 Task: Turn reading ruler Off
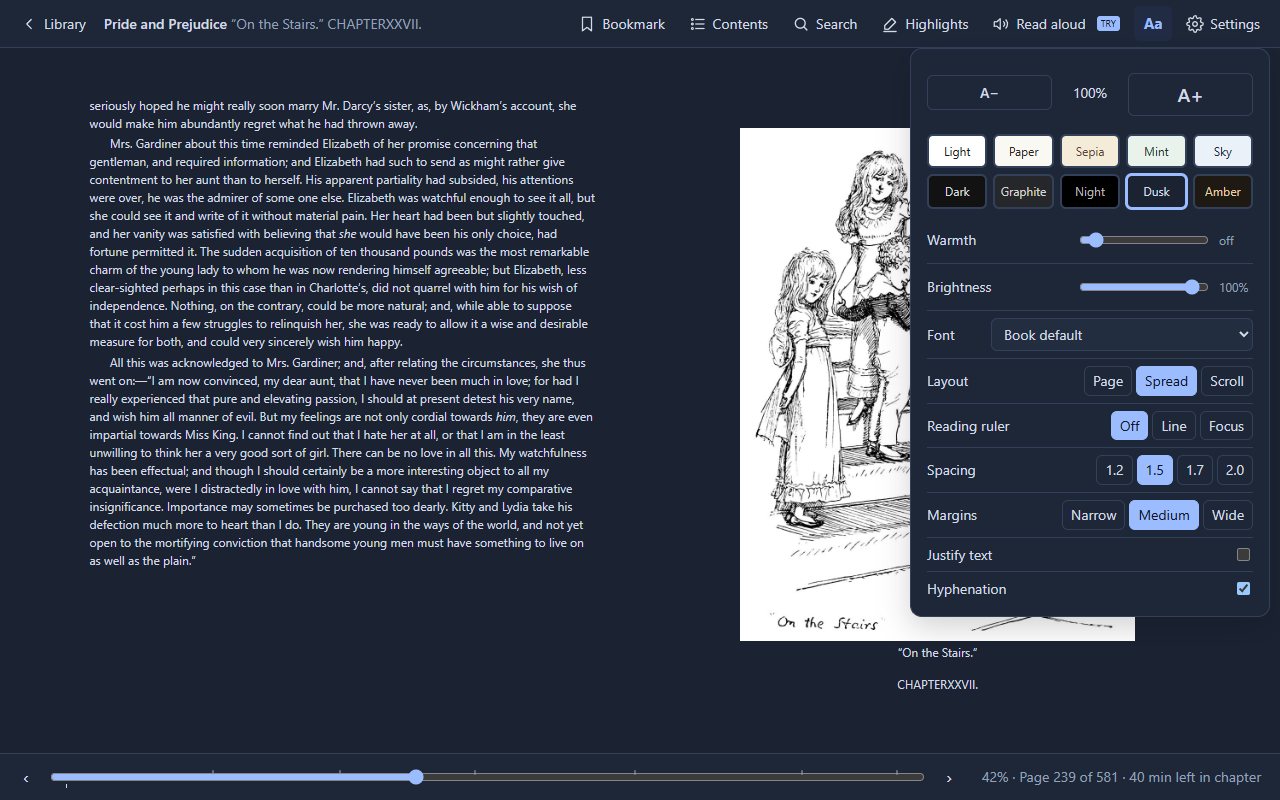pos(1130,426)
